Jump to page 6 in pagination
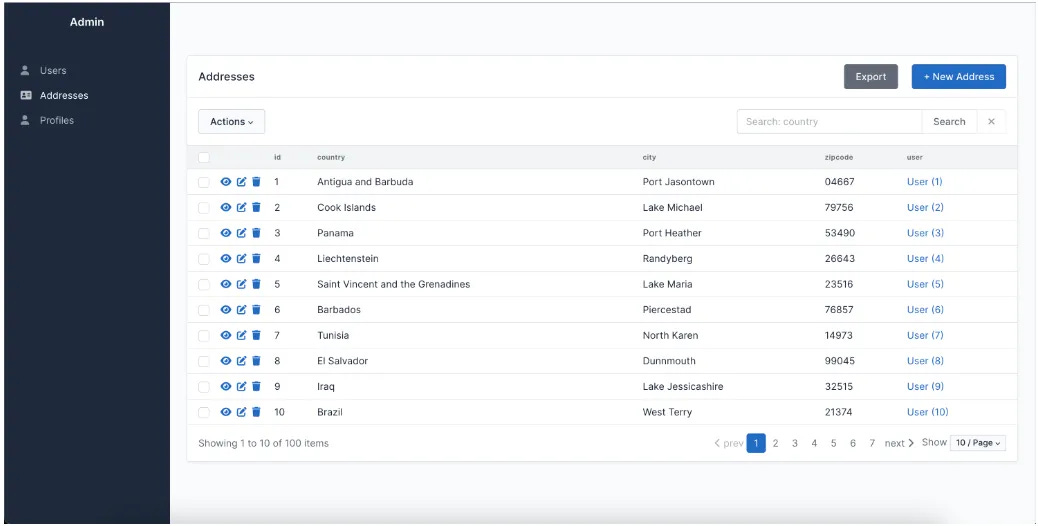Screen dimensions: 1038x526 click(853, 443)
